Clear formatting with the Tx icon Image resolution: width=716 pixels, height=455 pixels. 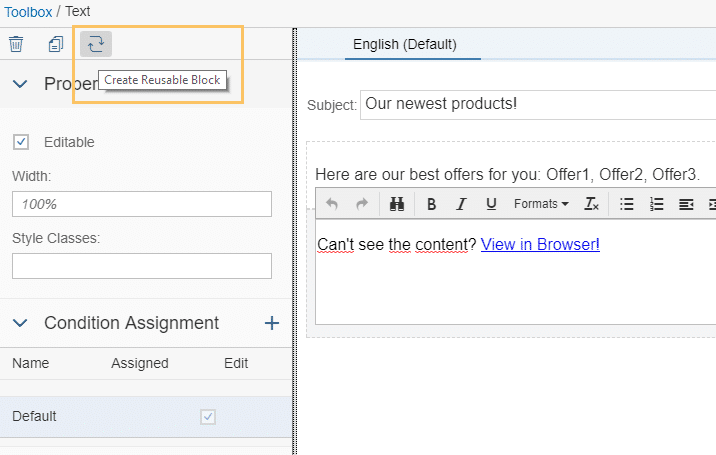coord(591,204)
